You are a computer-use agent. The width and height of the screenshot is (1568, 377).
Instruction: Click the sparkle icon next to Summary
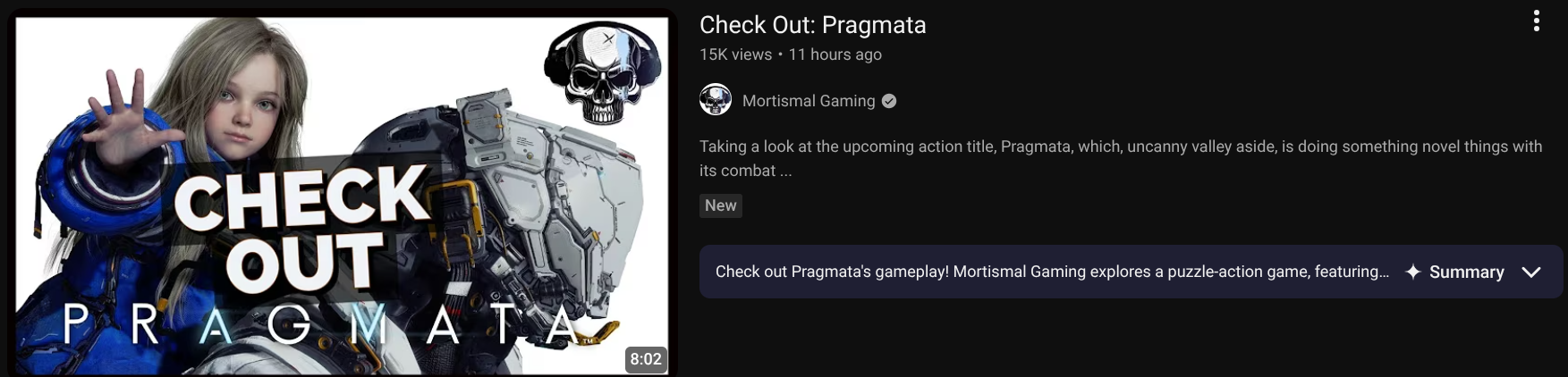tap(1412, 272)
